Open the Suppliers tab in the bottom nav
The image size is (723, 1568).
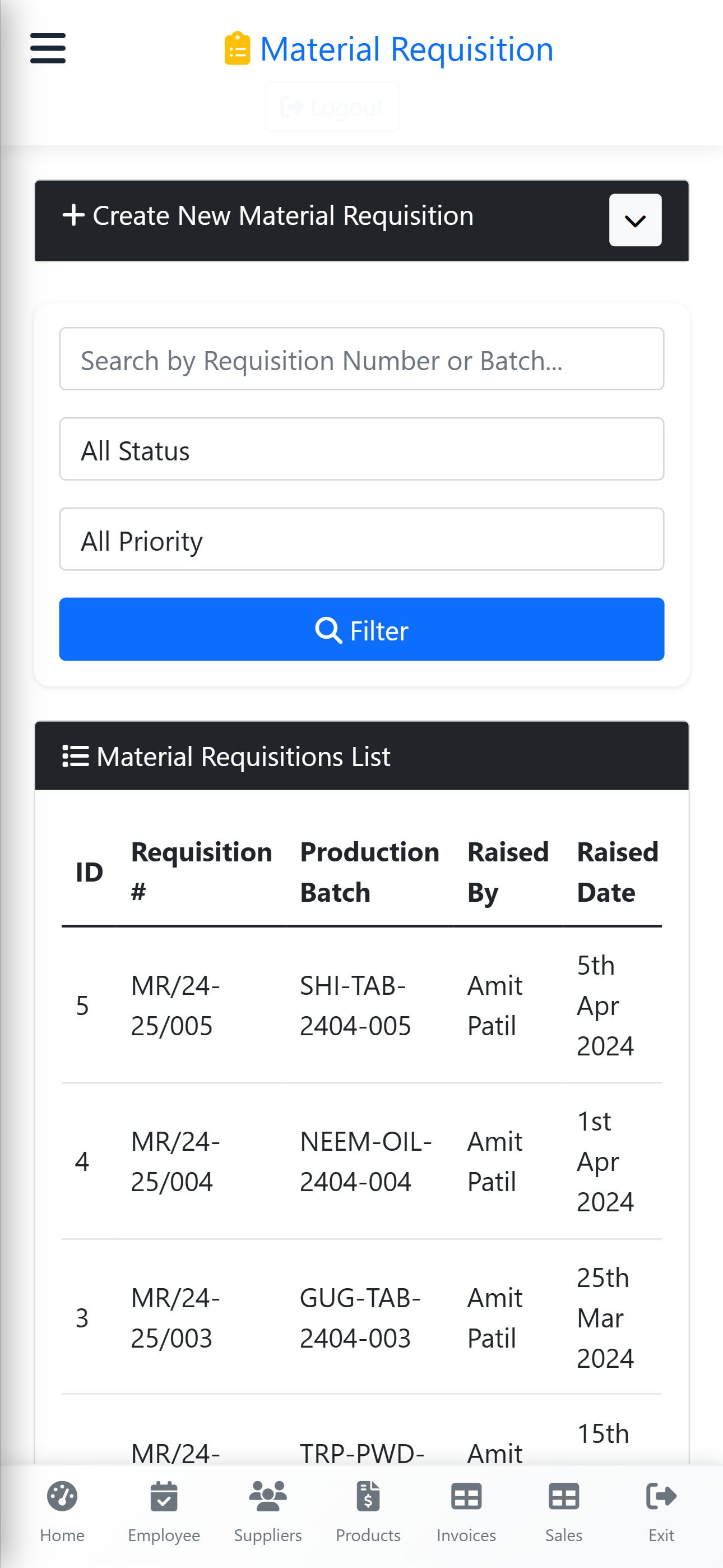tap(268, 1512)
